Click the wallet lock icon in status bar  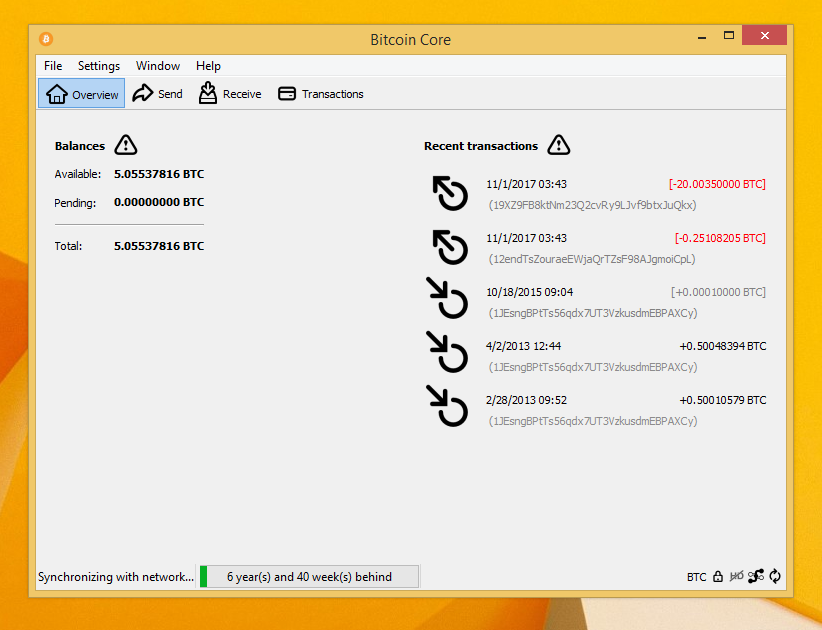[718, 577]
